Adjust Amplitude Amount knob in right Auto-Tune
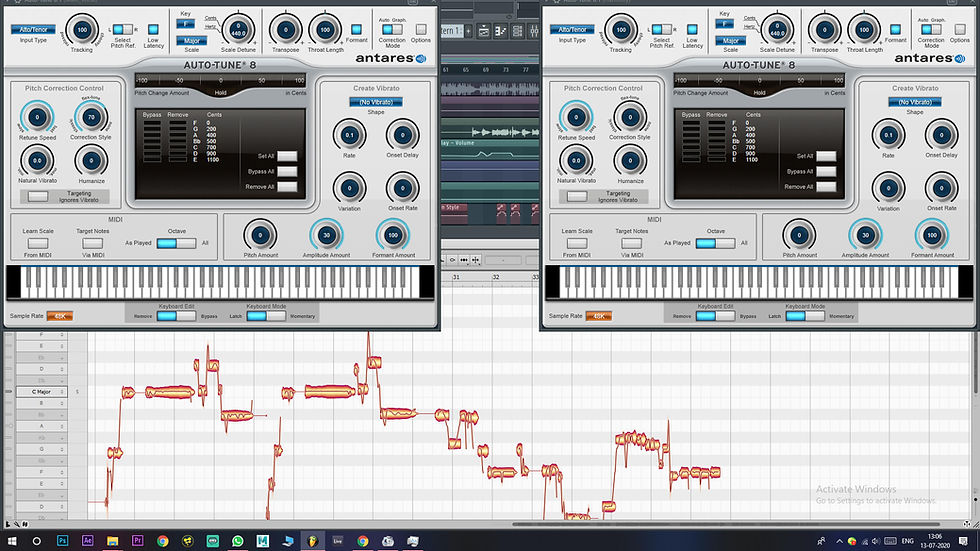This screenshot has width=980, height=551. coord(865,235)
